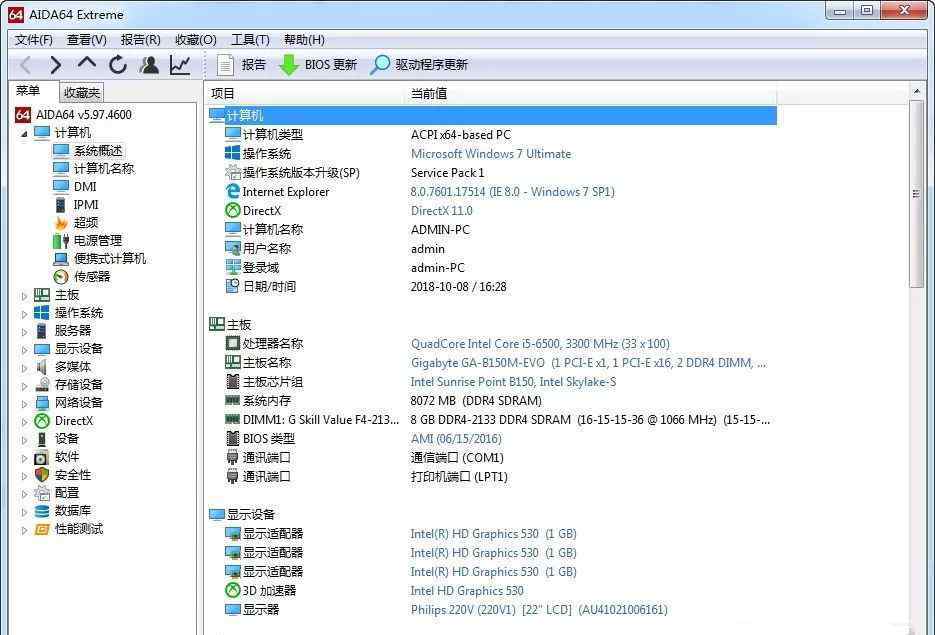The height and width of the screenshot is (635, 935).
Task: Select the 传感器 gauge icon
Action: [61, 277]
